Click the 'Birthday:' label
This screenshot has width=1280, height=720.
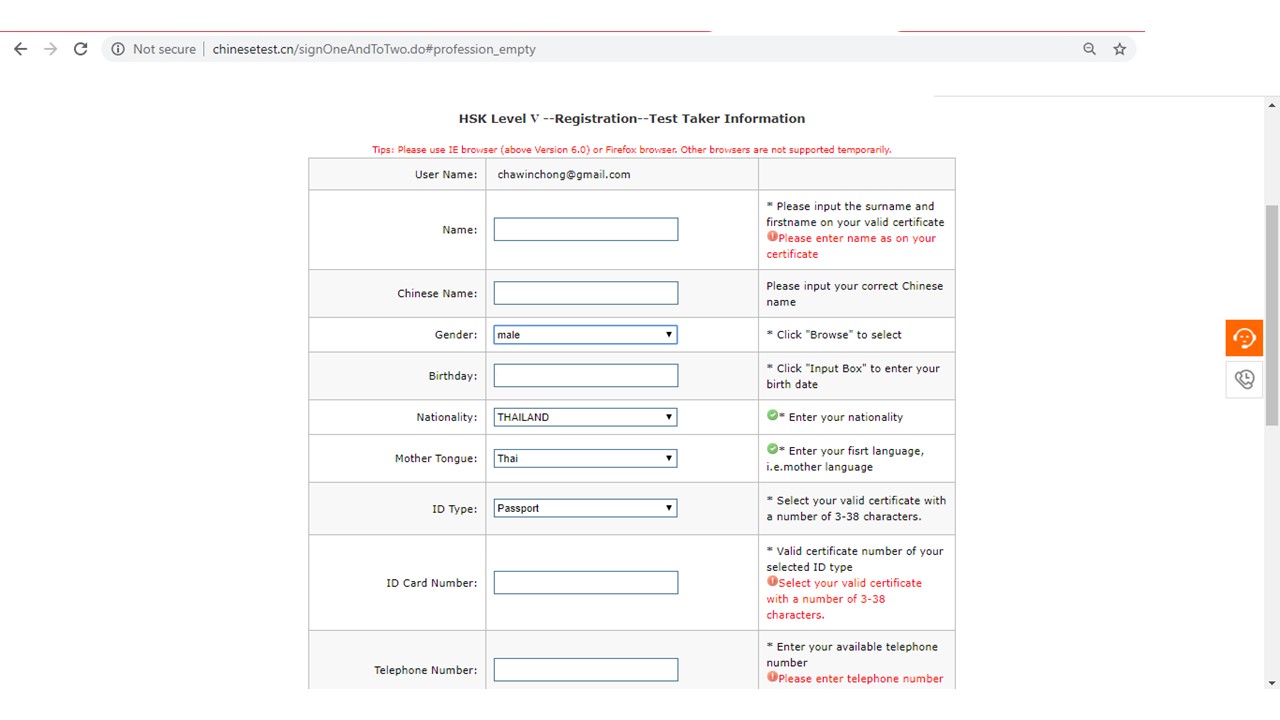pos(453,376)
